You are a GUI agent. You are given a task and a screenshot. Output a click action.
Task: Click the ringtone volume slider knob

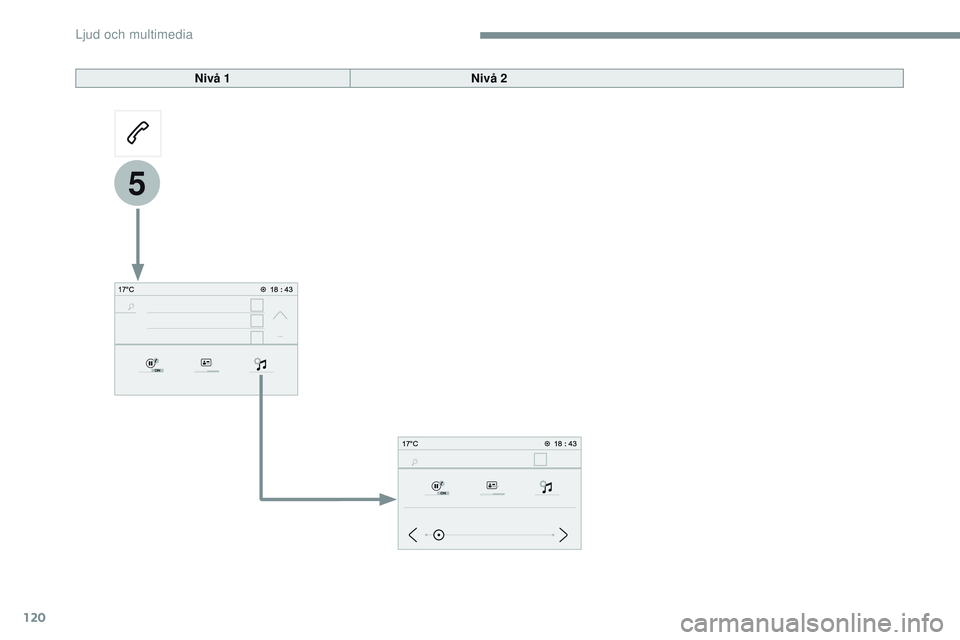438,535
